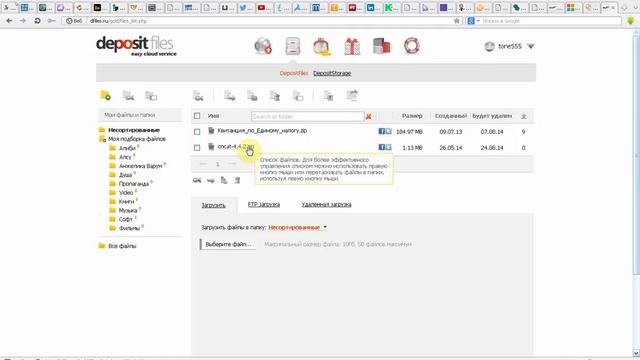Share cncat-4.4.2.zip on Facebook
Viewport: 640px width, 360px height.
click(x=382, y=147)
